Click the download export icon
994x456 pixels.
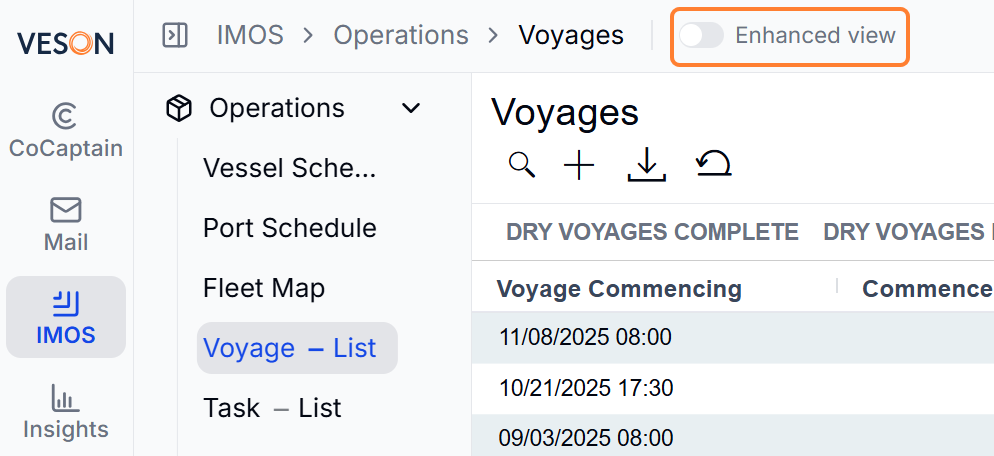647,166
